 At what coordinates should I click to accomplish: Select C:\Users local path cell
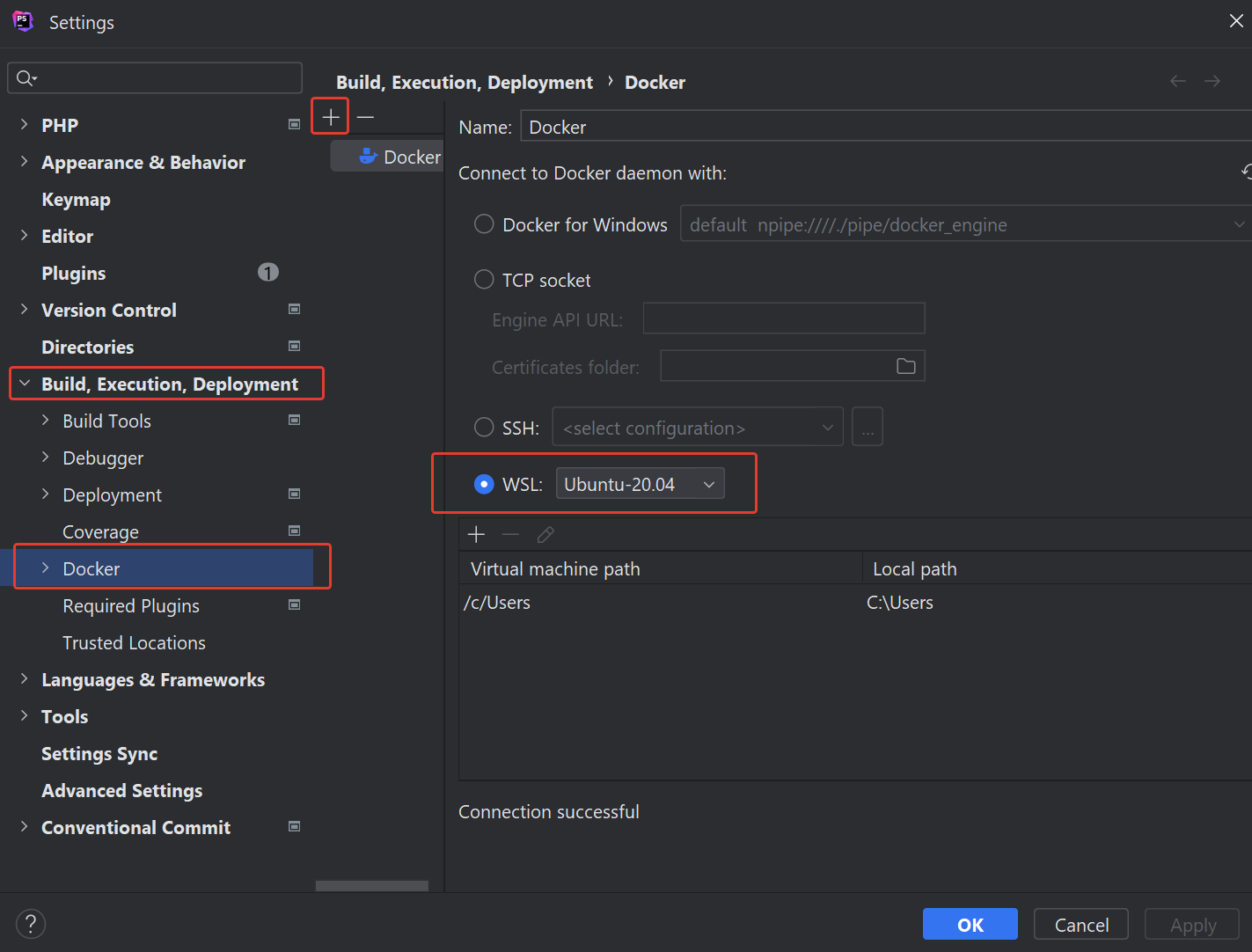click(1058, 603)
